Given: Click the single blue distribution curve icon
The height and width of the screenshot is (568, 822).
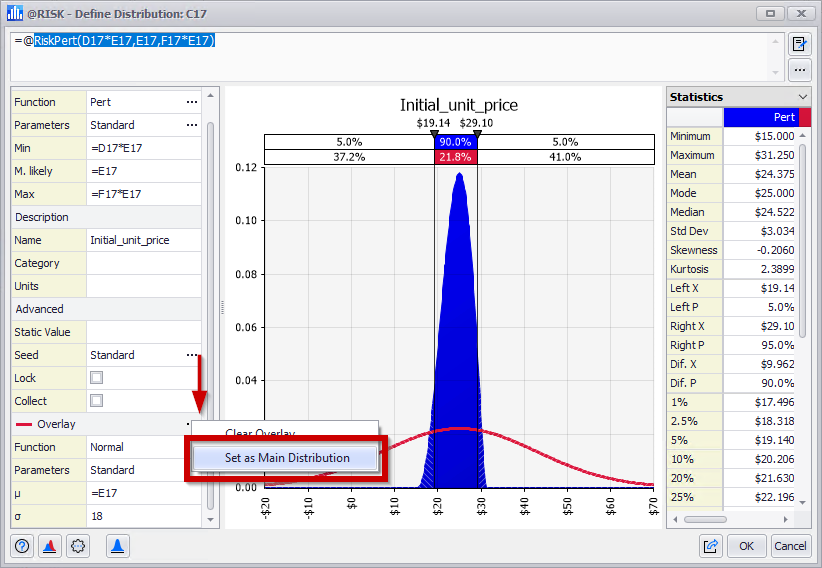Looking at the screenshot, I should [x=117, y=546].
